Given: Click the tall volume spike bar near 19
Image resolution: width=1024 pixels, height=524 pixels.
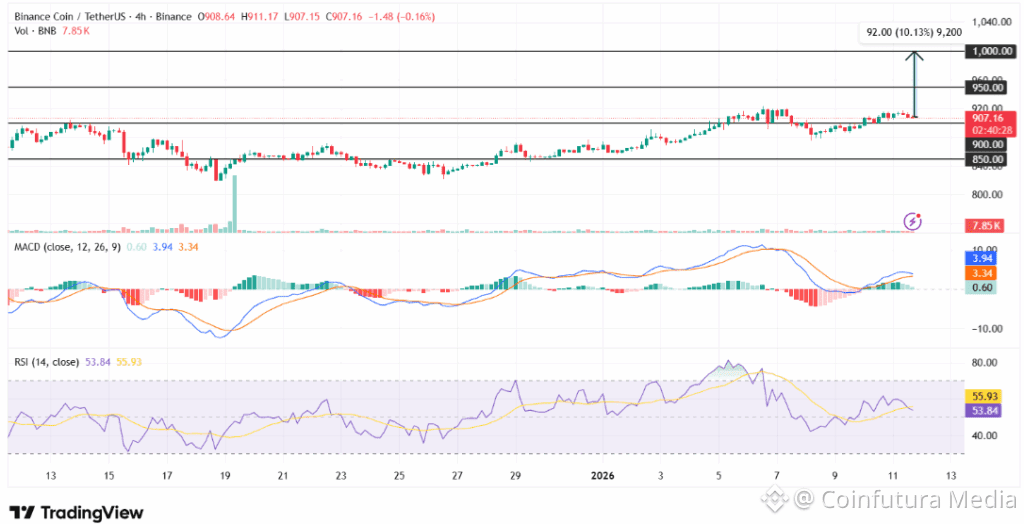Looking at the screenshot, I should [x=234, y=203].
